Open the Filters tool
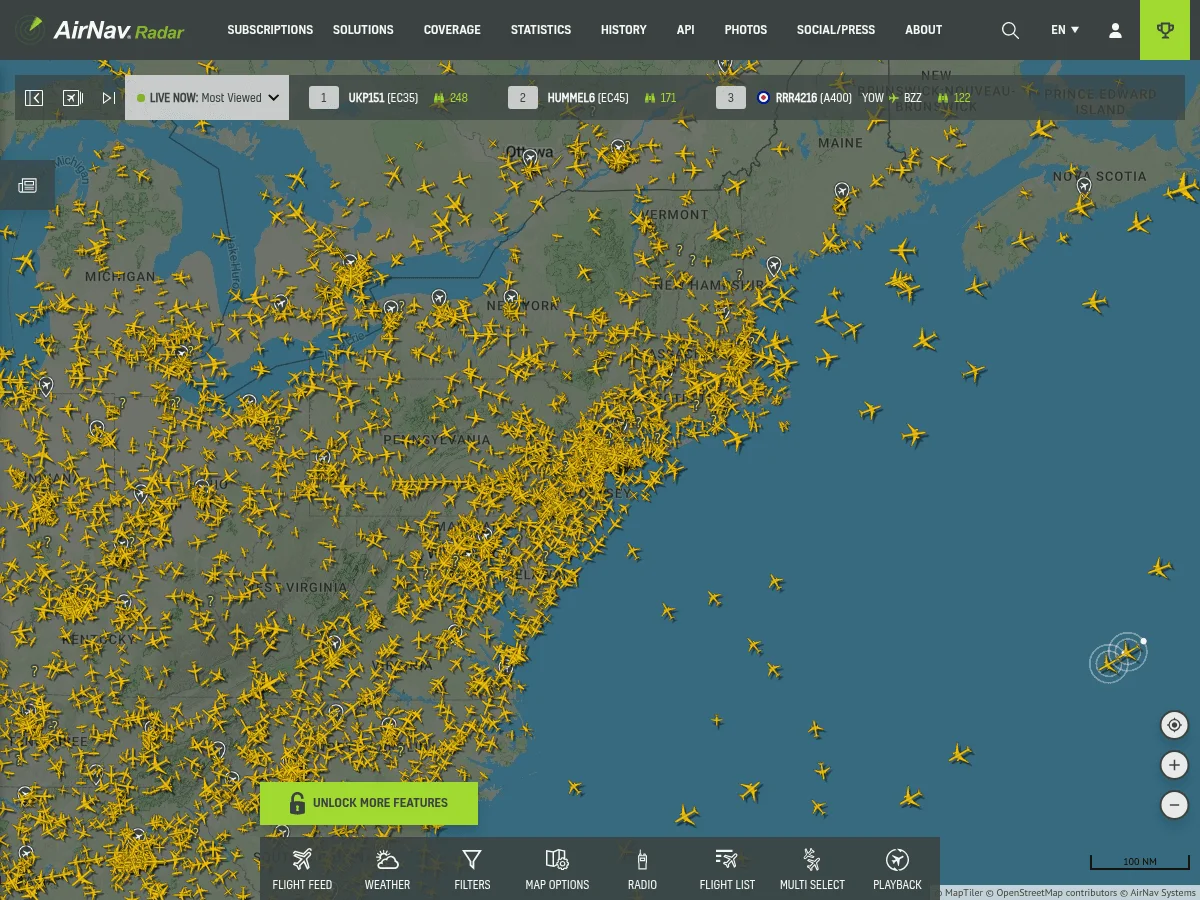The height and width of the screenshot is (900, 1200). (x=472, y=869)
